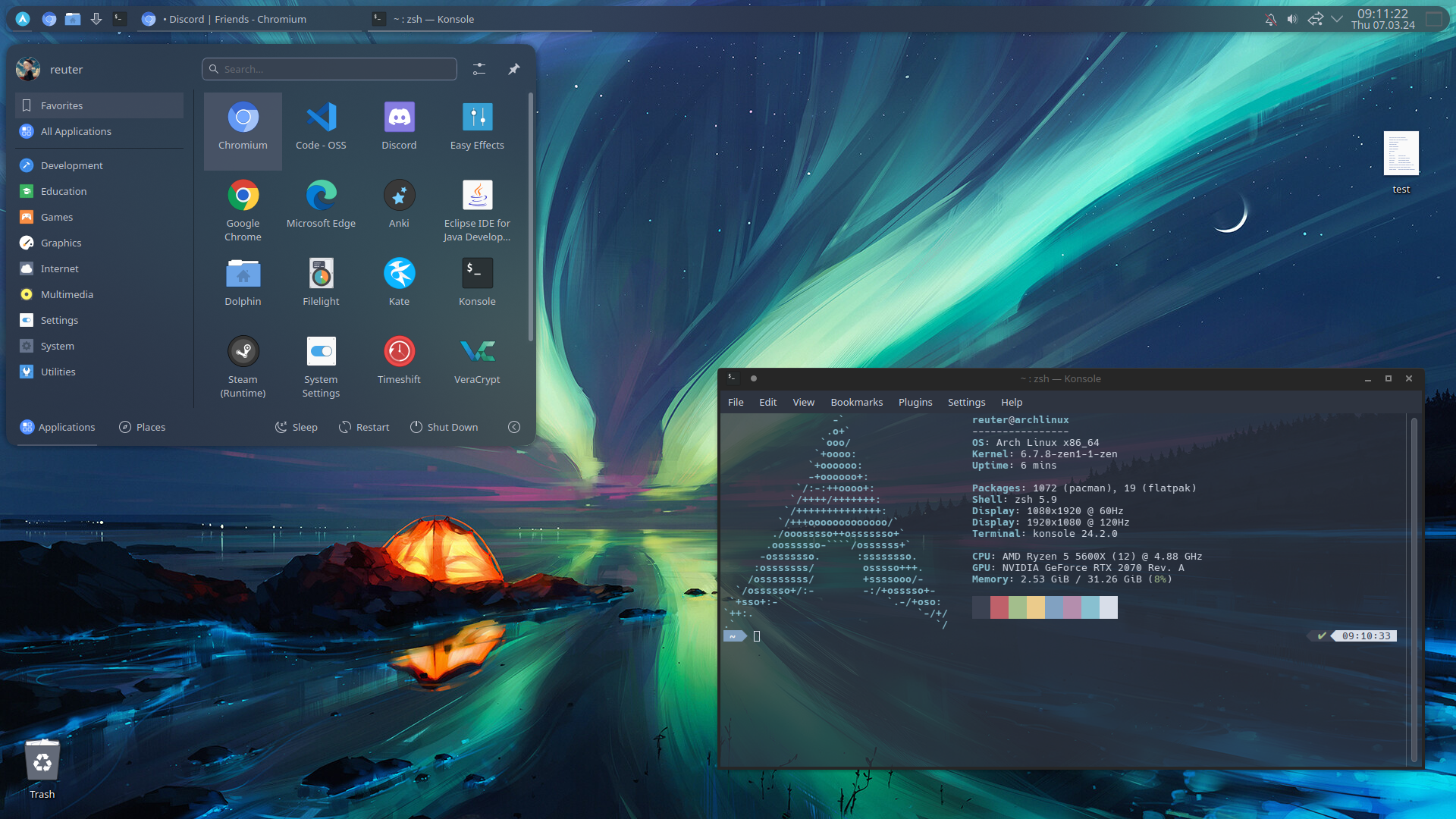Click the notifications bell in system tray
The height and width of the screenshot is (819, 1456).
[x=1270, y=19]
